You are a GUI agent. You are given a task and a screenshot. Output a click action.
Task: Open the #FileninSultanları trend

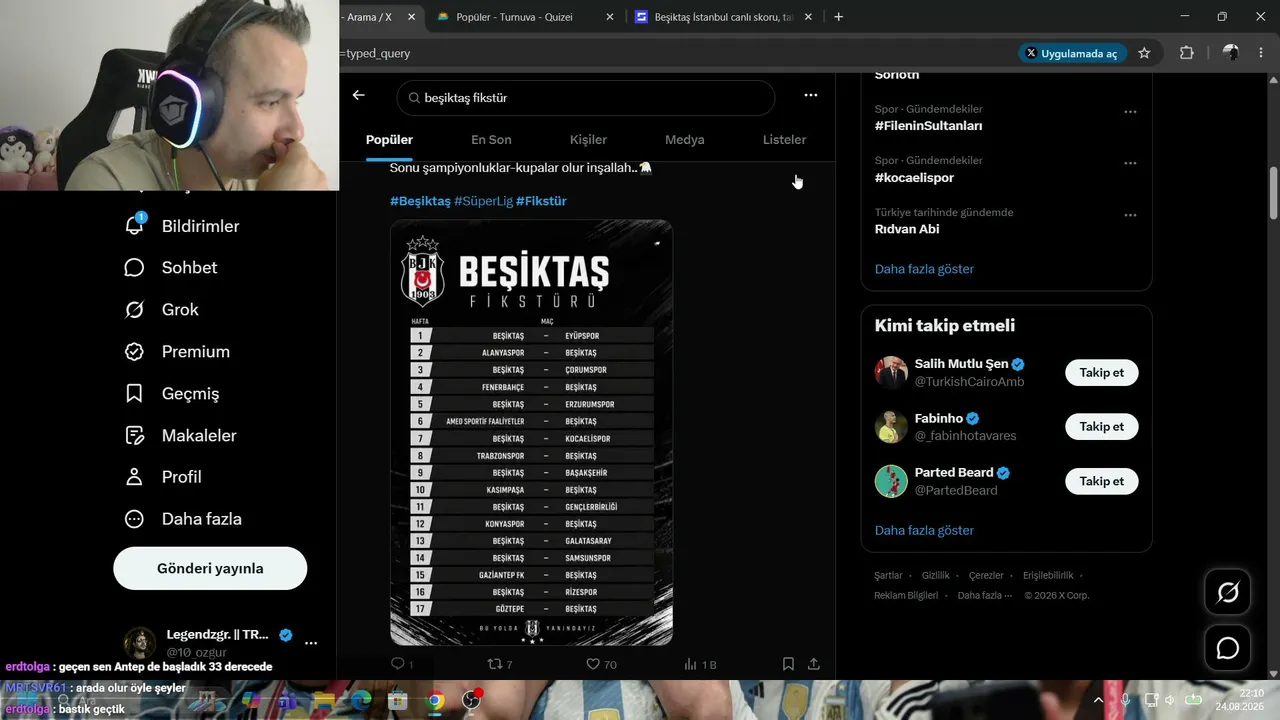tap(928, 126)
